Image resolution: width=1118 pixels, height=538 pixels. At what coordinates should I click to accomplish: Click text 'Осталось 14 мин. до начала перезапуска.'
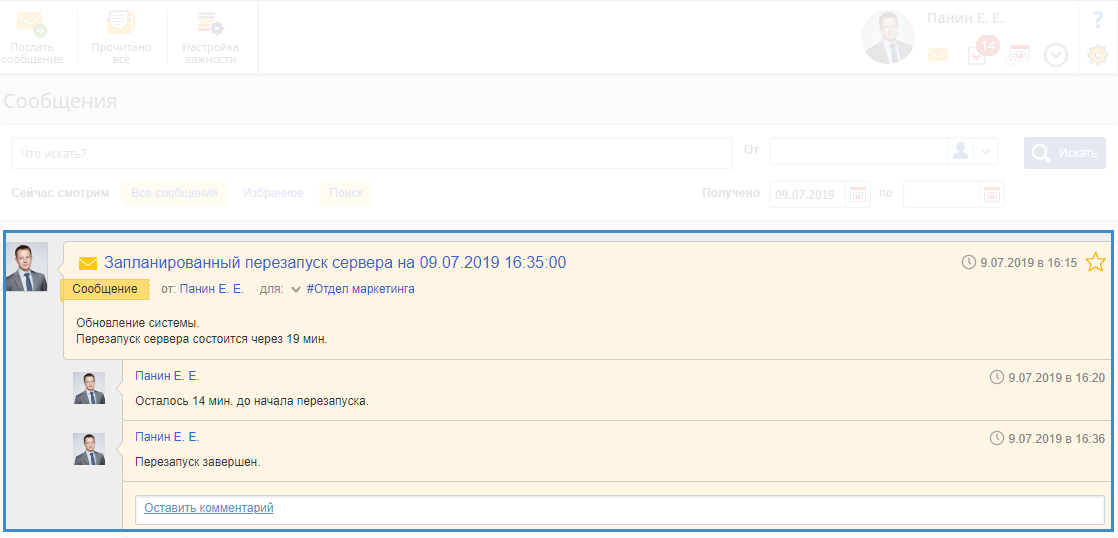coord(252,401)
